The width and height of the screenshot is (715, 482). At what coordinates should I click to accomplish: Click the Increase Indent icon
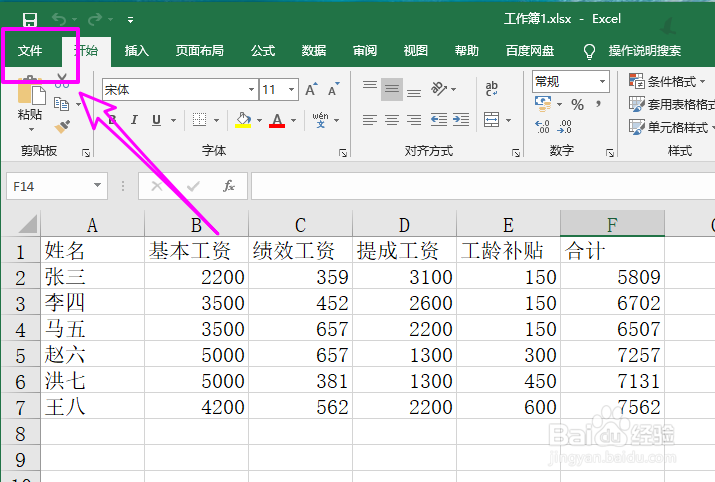461,120
